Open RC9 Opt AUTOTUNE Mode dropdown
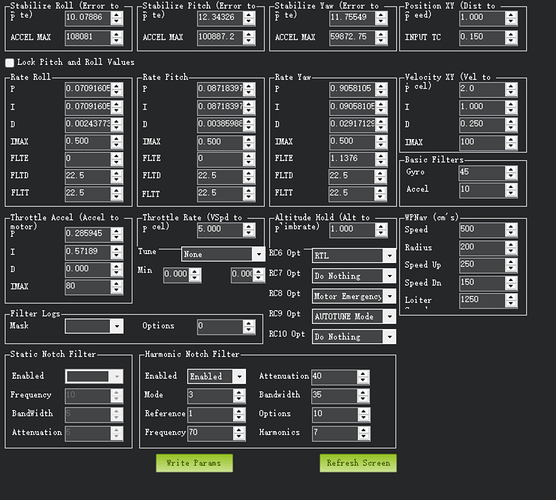556x500 pixels. [x=354, y=316]
